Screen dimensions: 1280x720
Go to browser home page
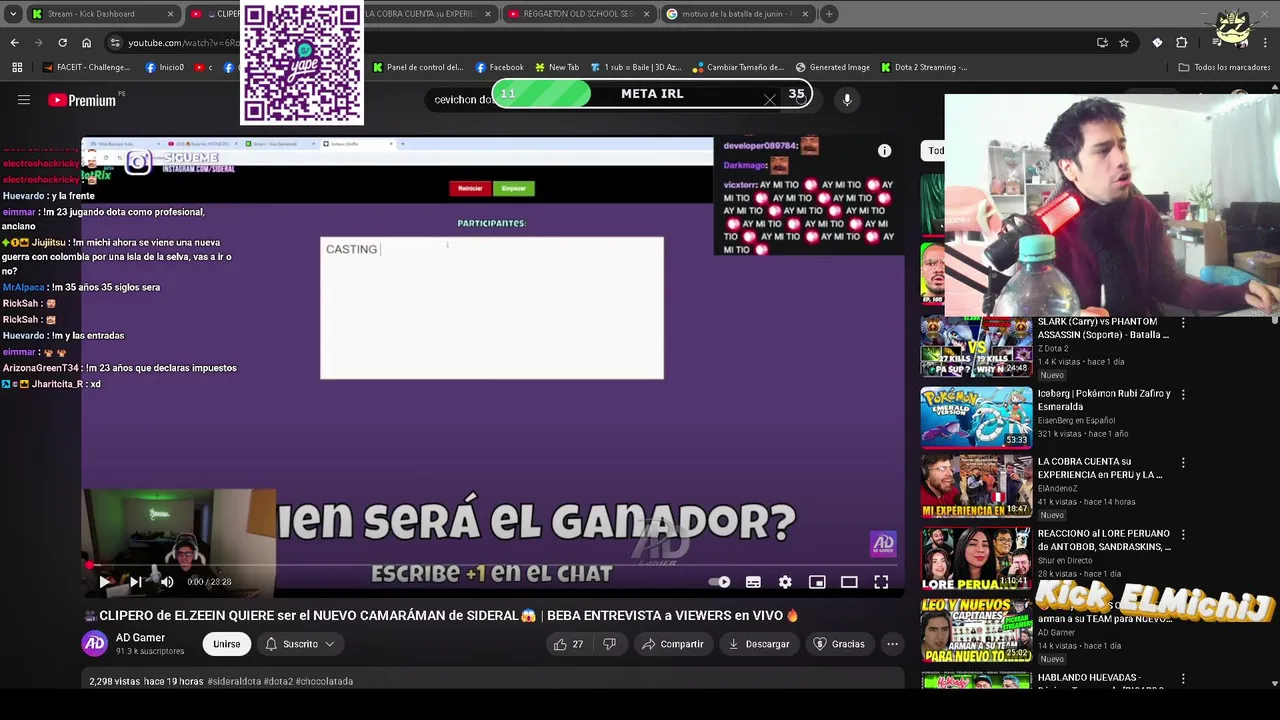86,43
